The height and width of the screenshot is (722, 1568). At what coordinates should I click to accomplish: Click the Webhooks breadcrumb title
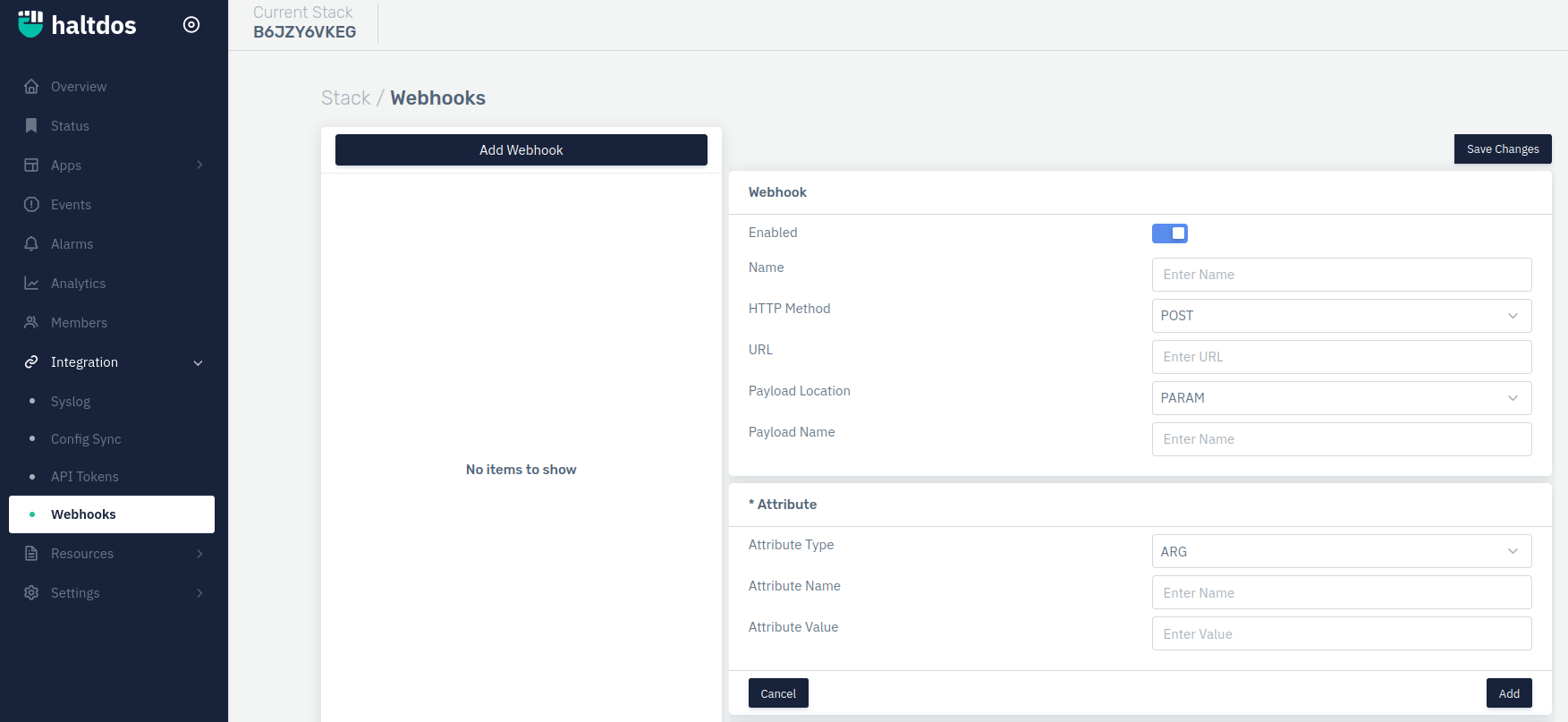(437, 98)
